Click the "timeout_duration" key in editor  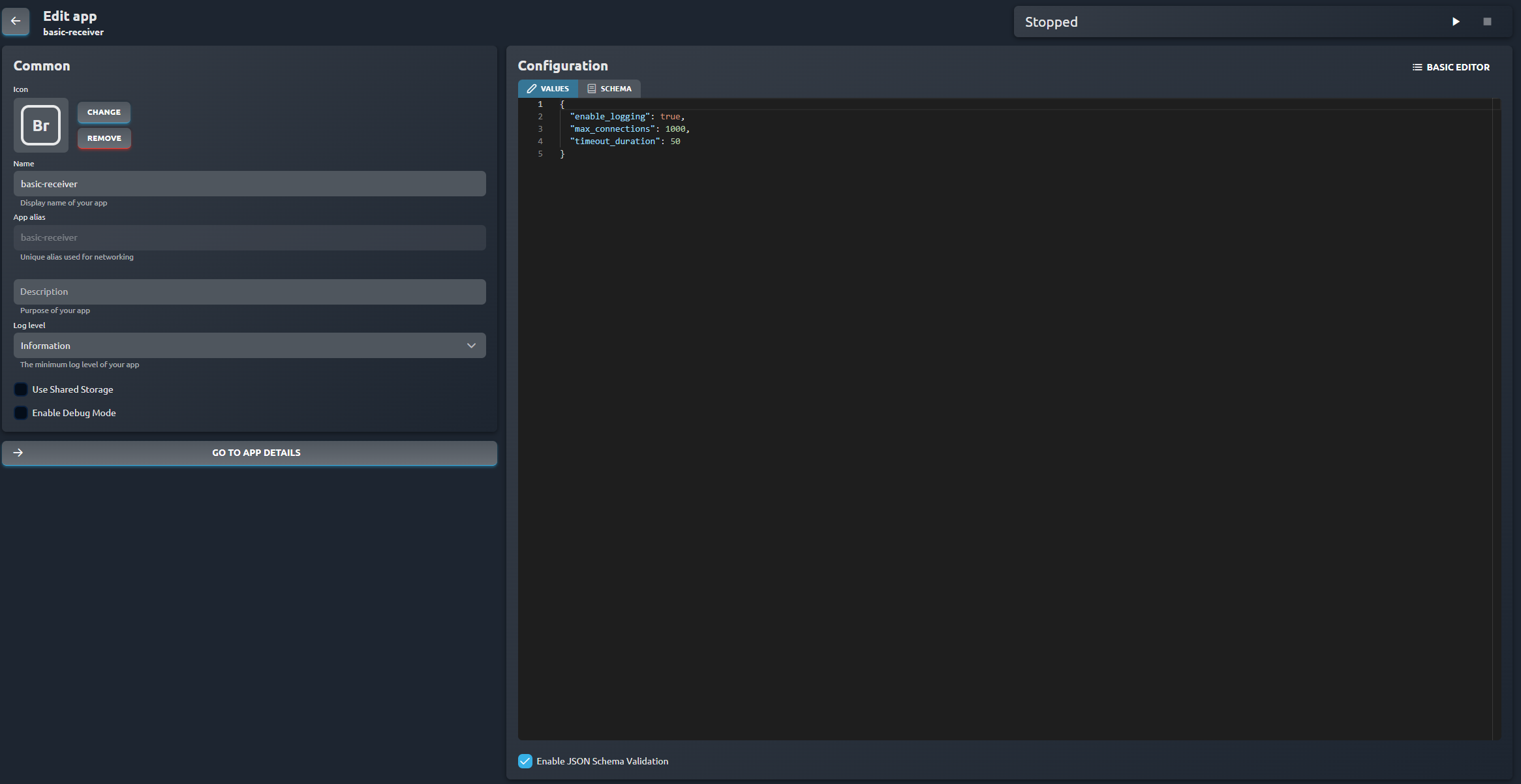pos(615,142)
